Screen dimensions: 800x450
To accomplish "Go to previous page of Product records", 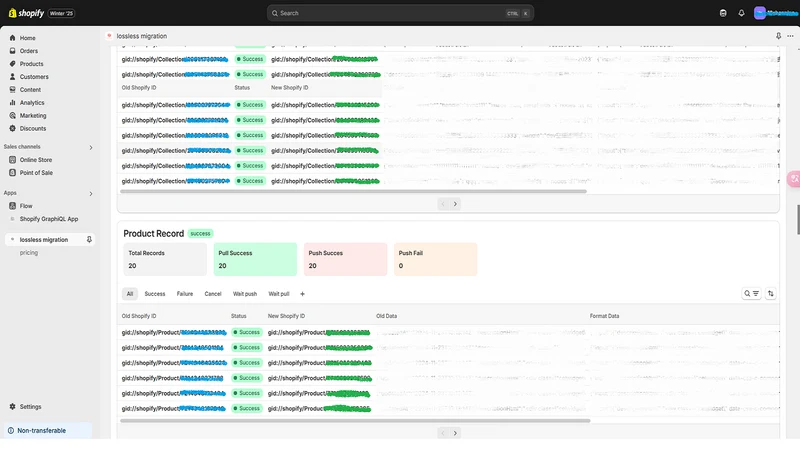I will 443,433.
